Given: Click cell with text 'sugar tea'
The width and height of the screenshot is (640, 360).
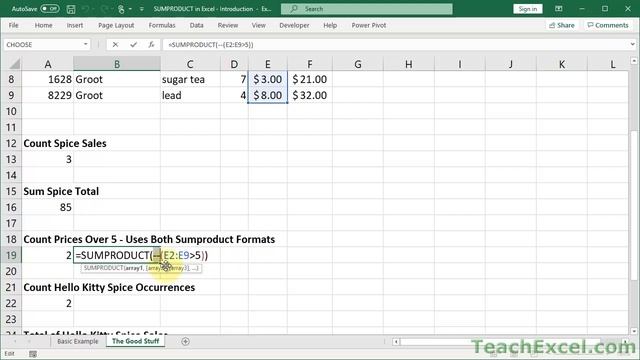Looking at the screenshot, I should (x=190, y=79).
